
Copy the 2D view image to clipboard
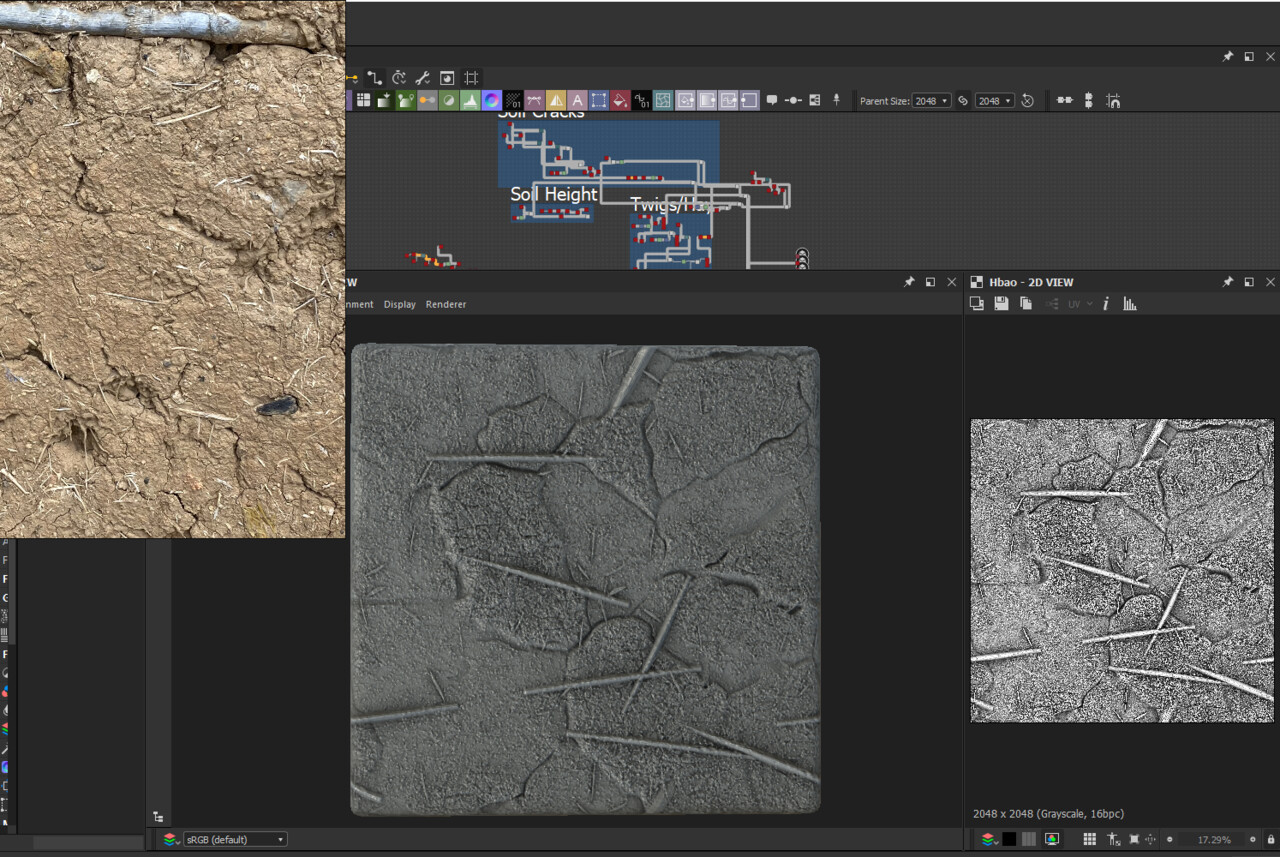[1026, 304]
